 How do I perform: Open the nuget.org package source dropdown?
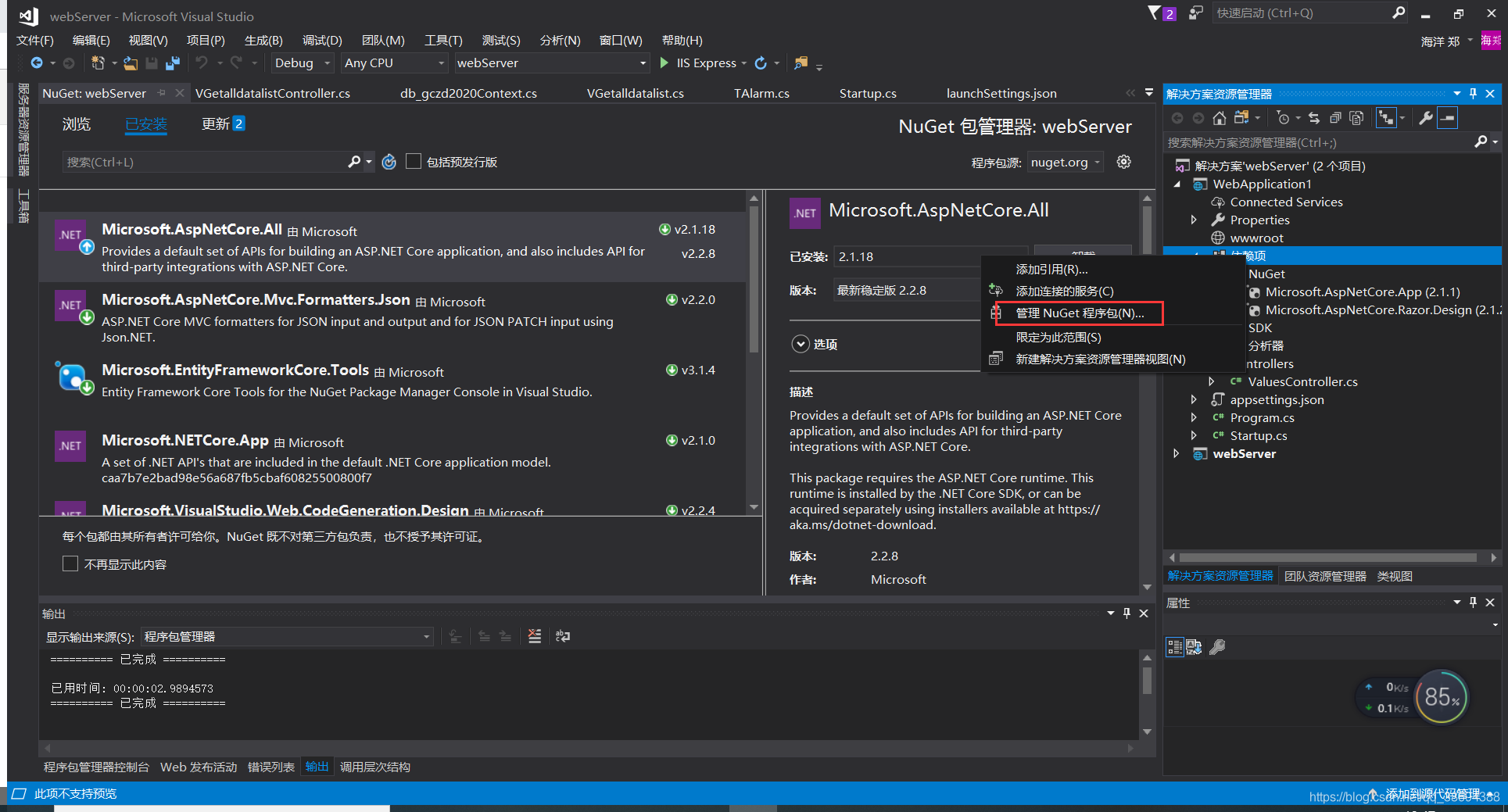tap(1065, 162)
